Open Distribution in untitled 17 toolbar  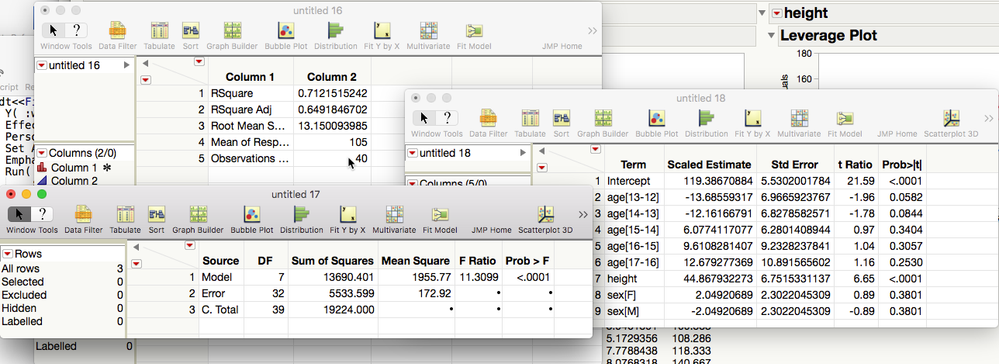coord(301,214)
